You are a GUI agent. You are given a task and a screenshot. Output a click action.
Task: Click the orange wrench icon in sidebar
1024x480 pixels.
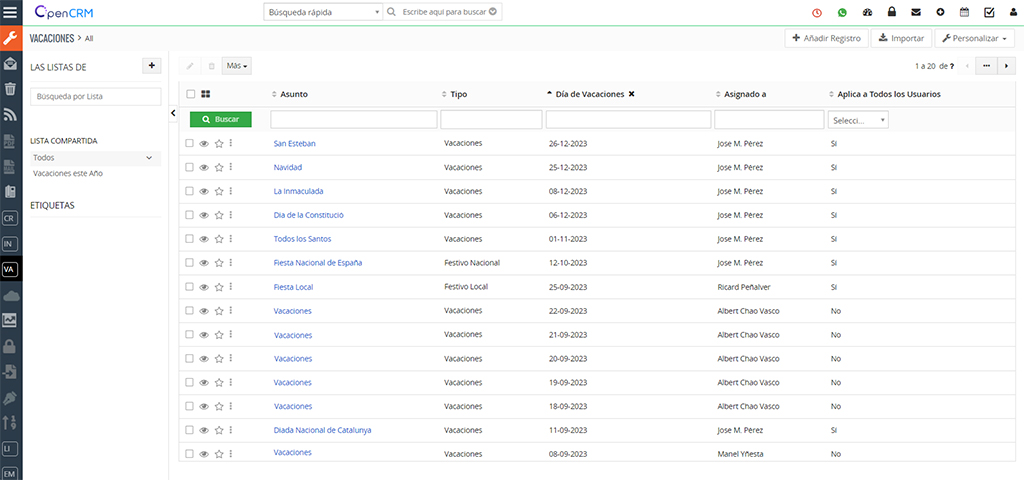point(10,38)
